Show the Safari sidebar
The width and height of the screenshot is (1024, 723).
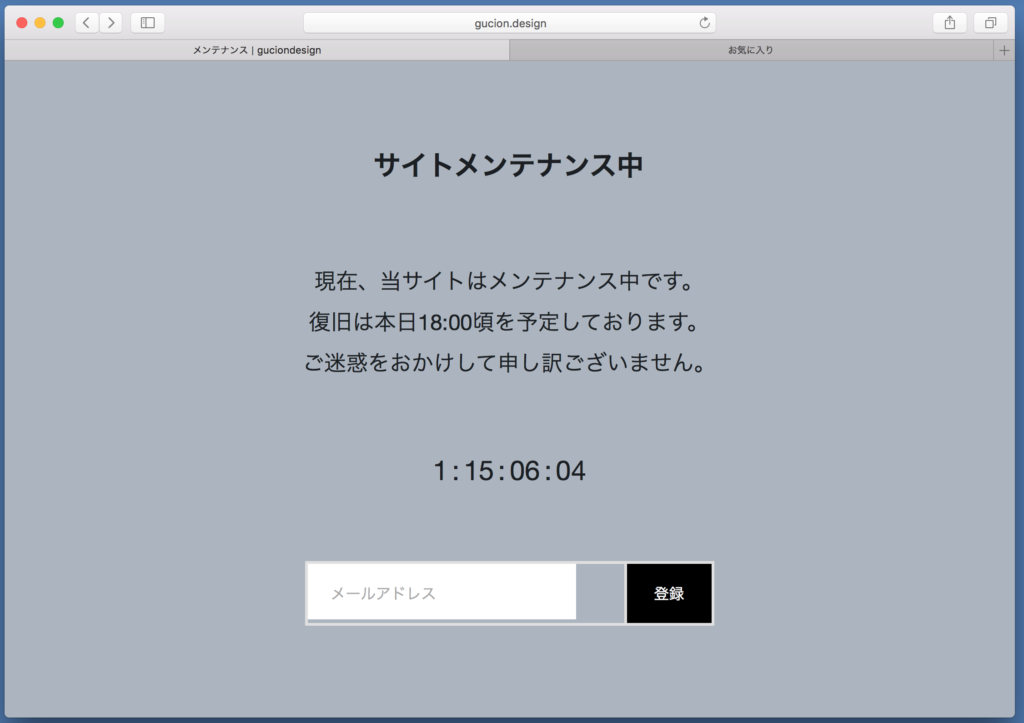click(x=147, y=23)
